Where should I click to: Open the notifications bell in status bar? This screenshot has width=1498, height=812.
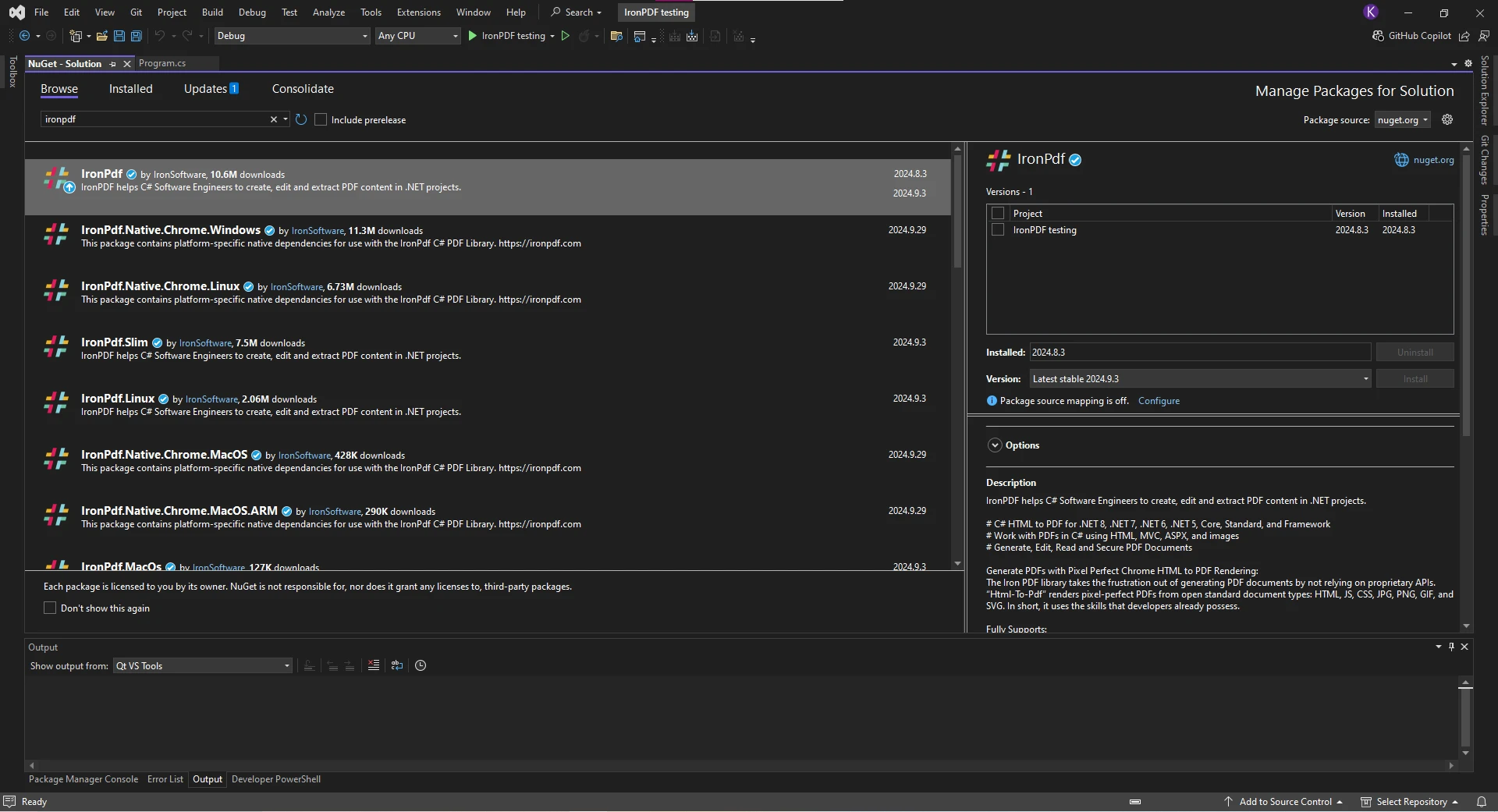click(1481, 802)
